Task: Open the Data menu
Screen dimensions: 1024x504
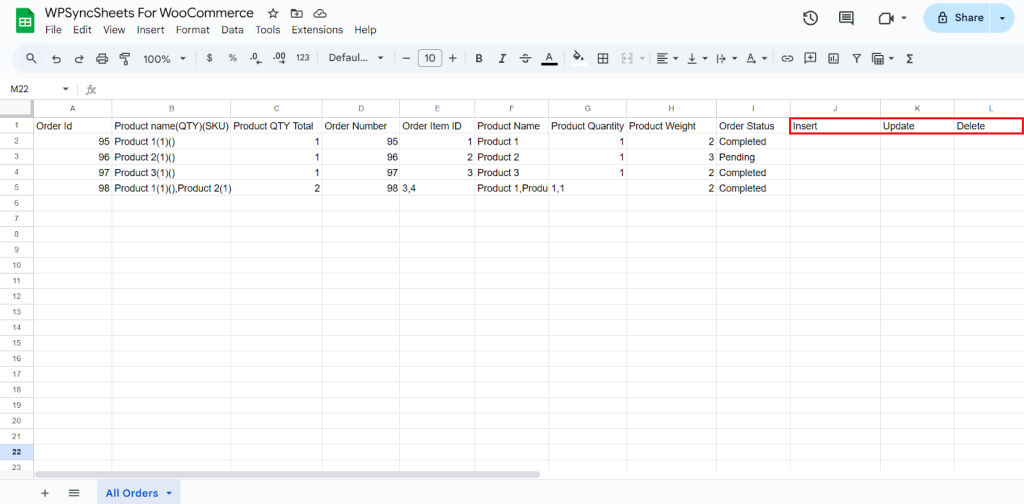Action: click(232, 29)
